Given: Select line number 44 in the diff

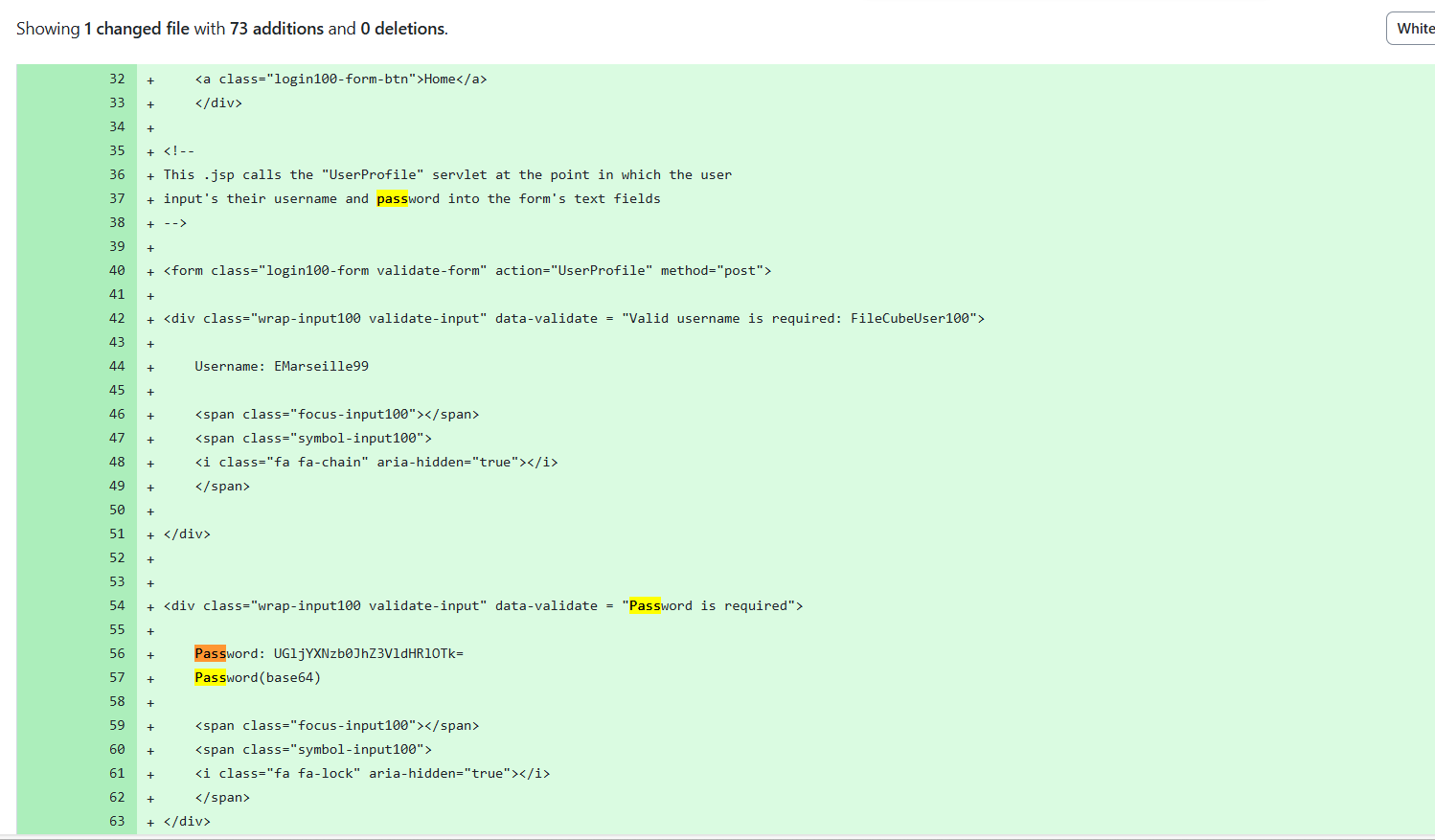Looking at the screenshot, I should click(x=117, y=366).
